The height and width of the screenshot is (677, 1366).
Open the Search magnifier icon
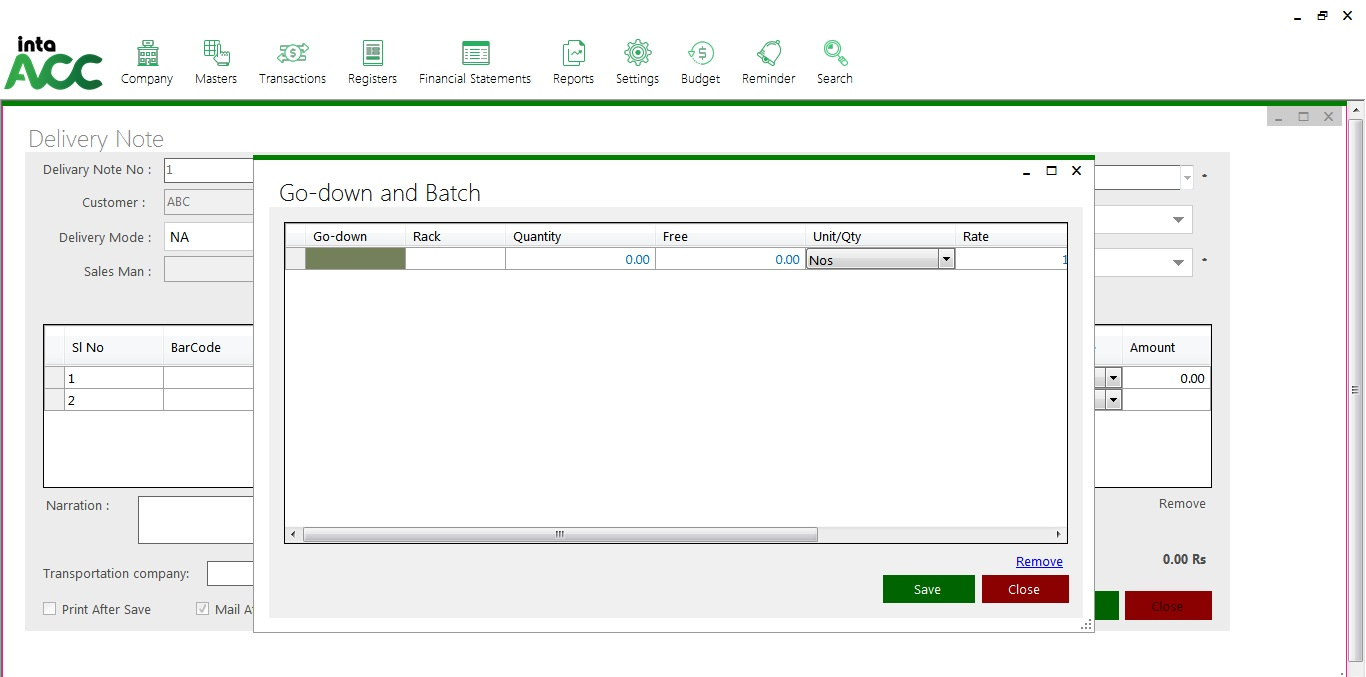[x=834, y=54]
